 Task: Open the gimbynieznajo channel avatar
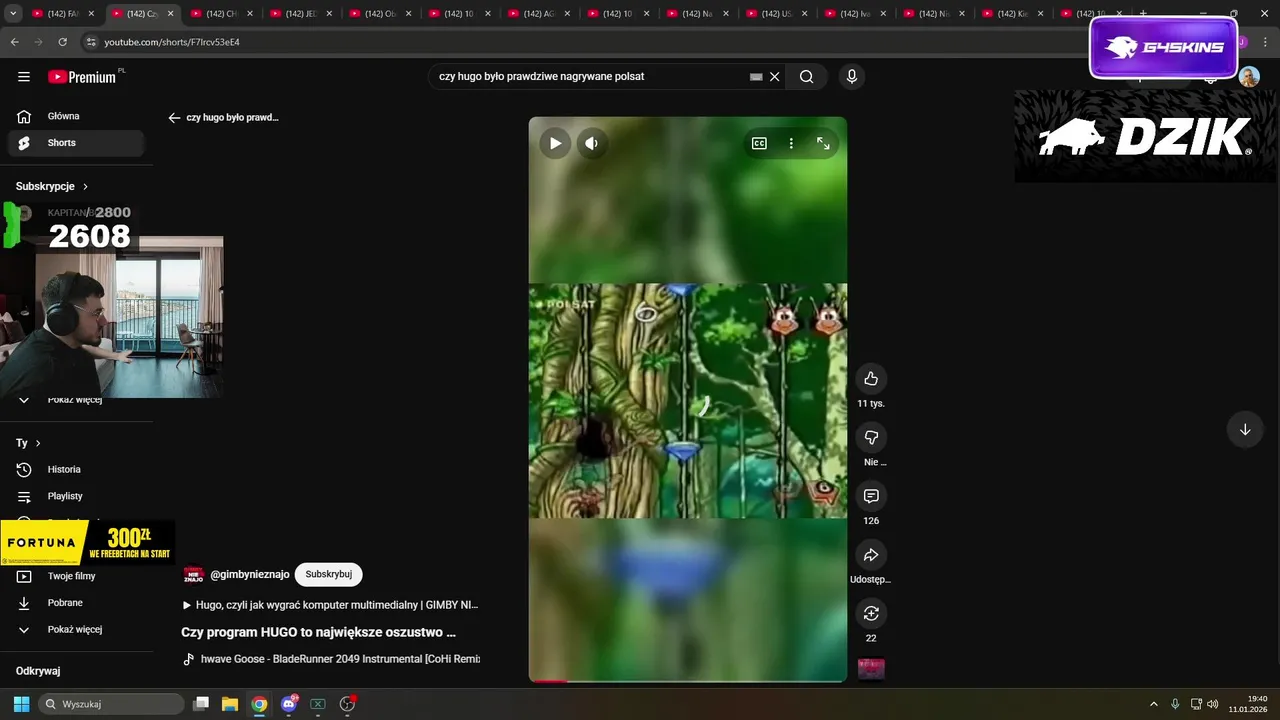point(193,574)
